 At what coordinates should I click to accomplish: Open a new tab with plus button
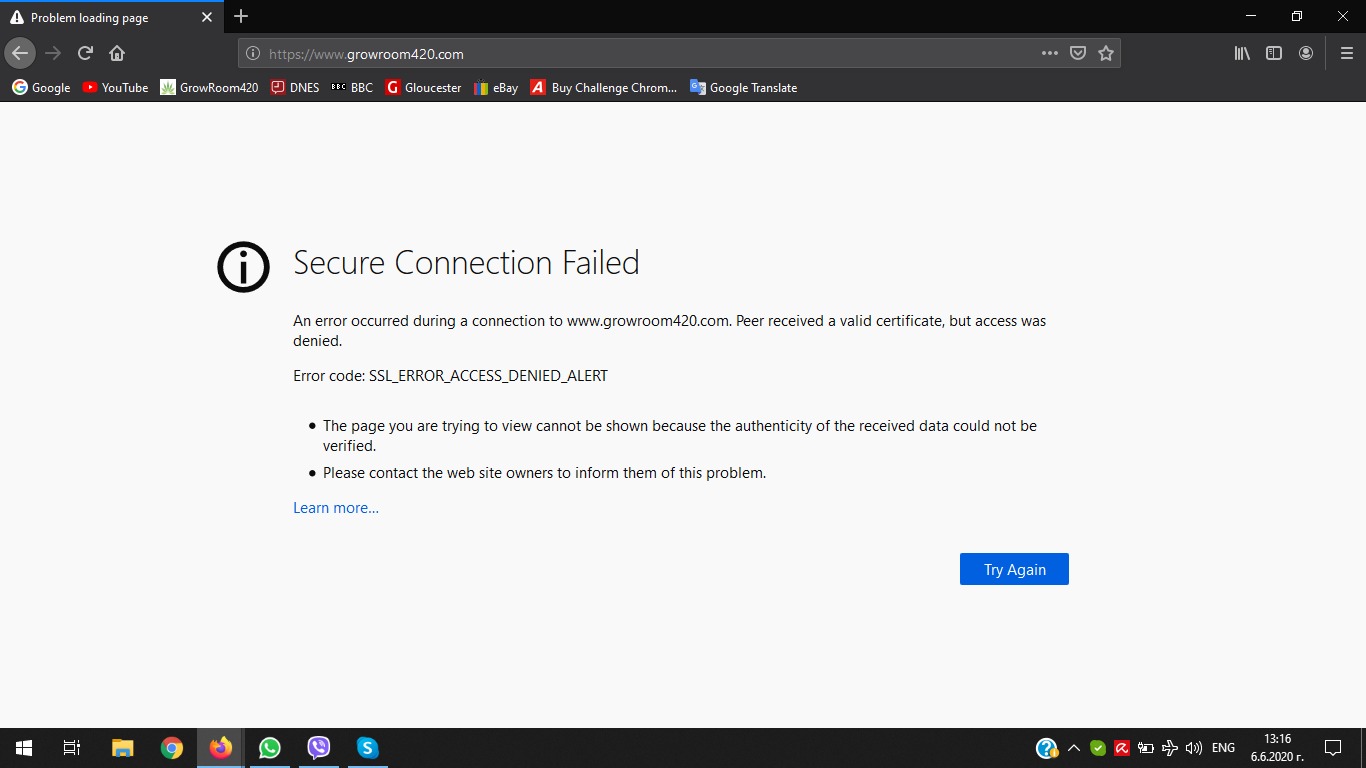241,16
